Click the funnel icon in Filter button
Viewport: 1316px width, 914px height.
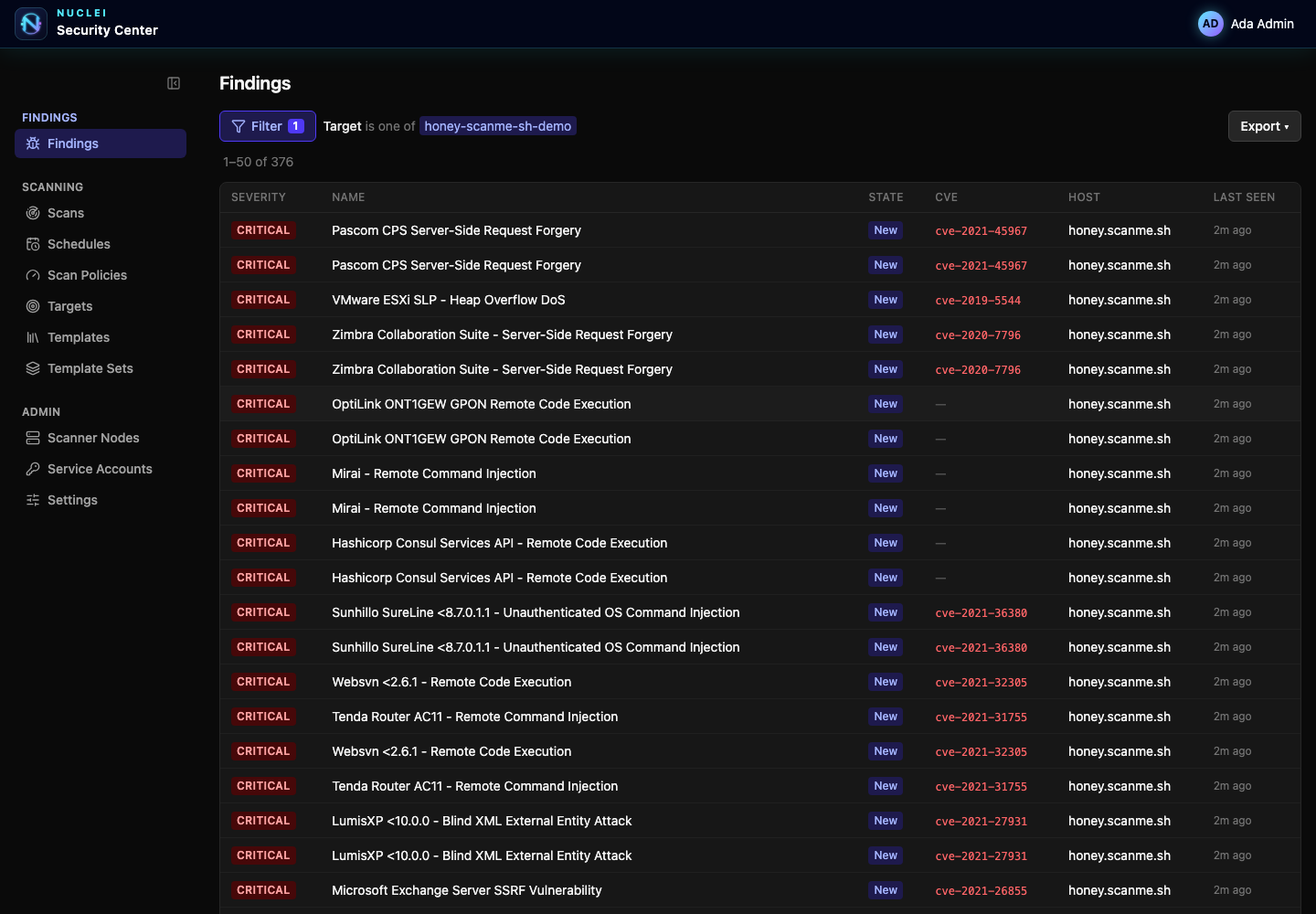[x=239, y=126]
